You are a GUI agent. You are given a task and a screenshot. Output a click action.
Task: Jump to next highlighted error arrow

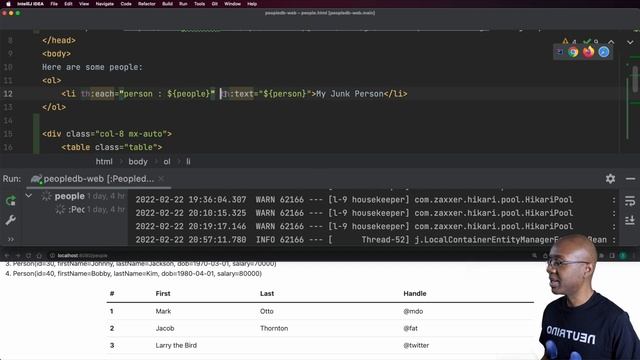630,42
